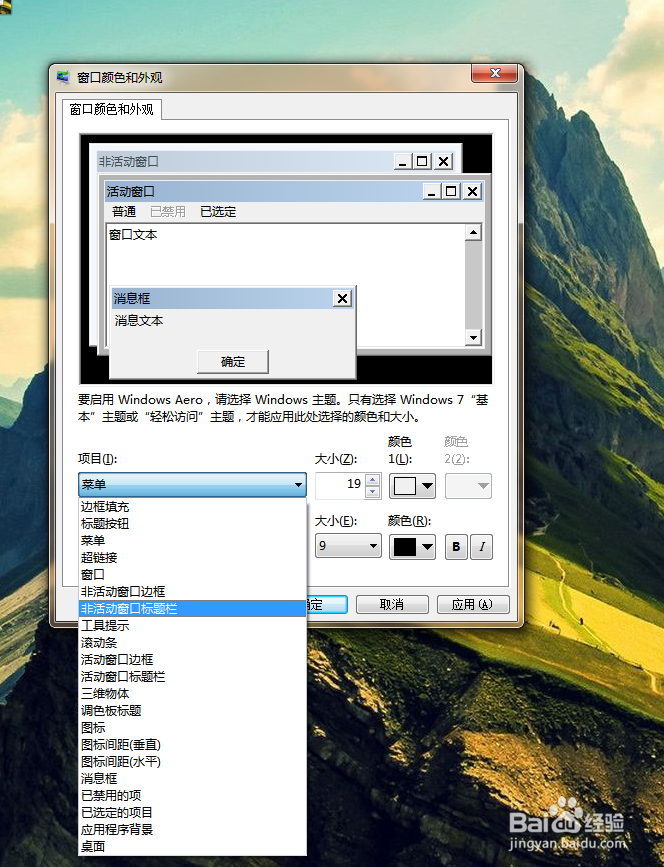Image resolution: width=664 pixels, height=867 pixels.
Task: Click inactive preview window close icon
Action: 443,161
